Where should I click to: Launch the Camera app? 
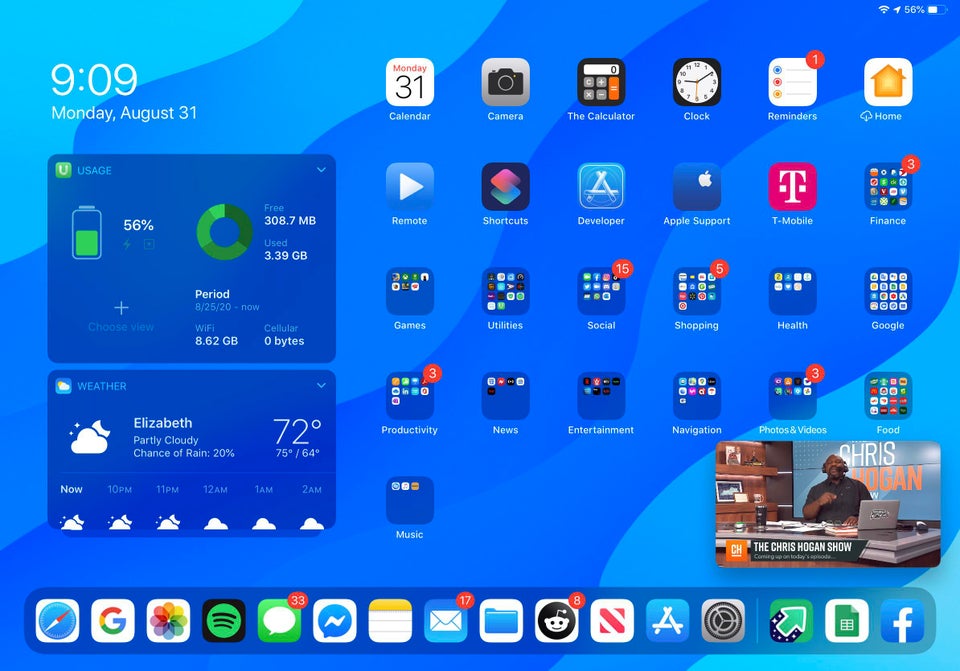pos(505,82)
